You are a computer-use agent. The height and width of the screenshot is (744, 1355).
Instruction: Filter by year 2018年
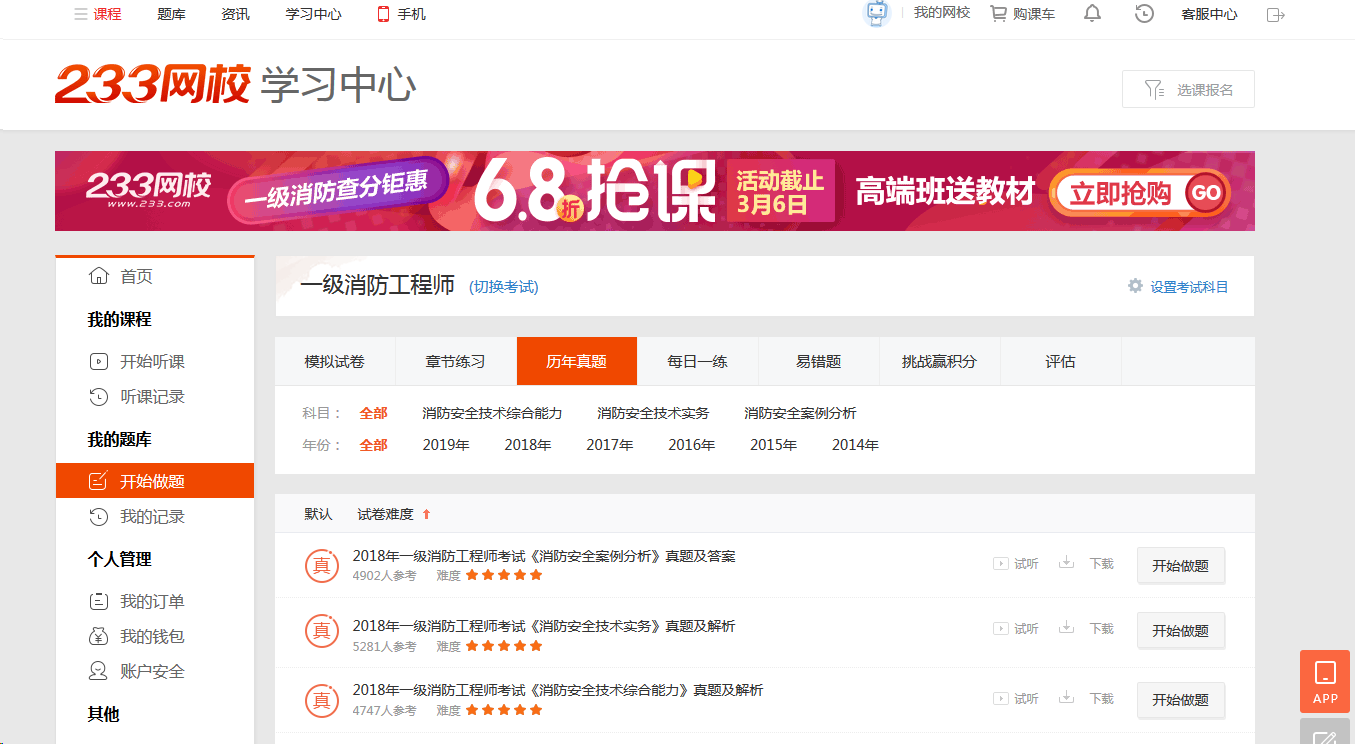pyautogui.click(x=528, y=445)
